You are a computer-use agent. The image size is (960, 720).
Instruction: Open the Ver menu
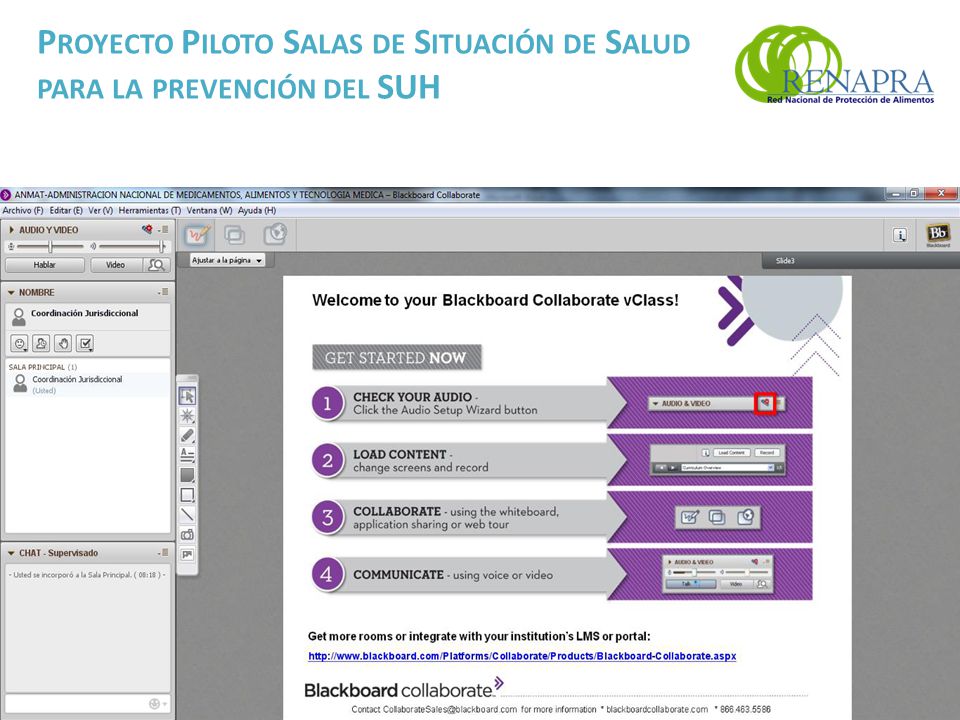[100, 210]
